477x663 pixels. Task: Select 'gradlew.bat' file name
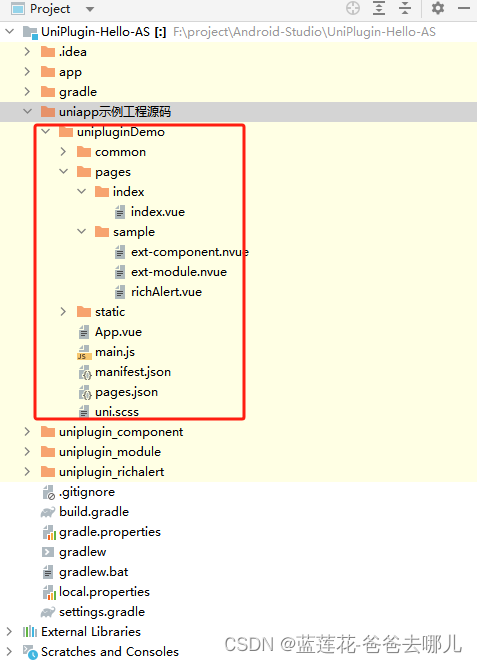point(93,572)
